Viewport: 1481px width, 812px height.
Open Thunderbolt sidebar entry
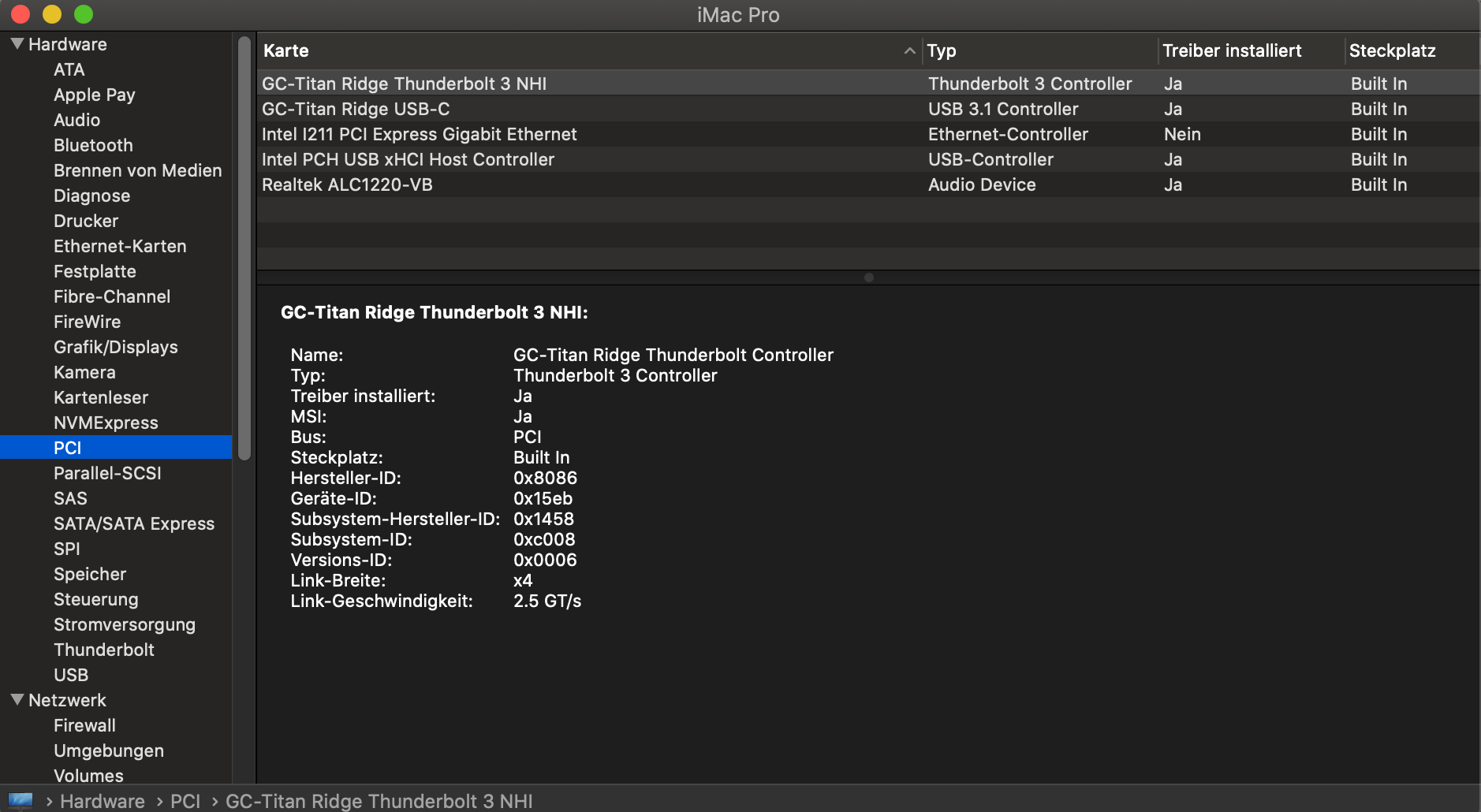point(104,650)
